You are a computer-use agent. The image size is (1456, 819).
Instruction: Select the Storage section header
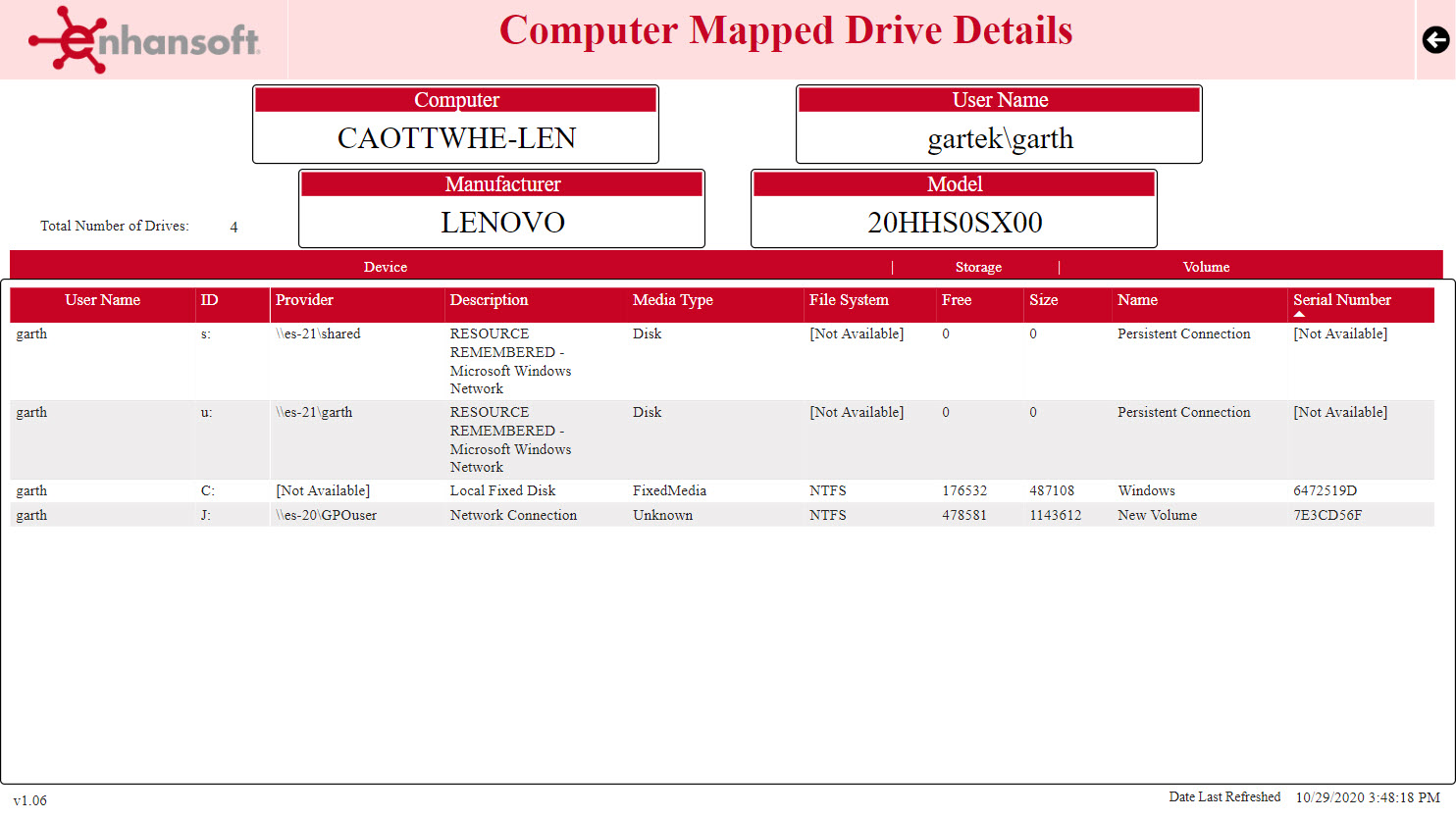click(978, 267)
